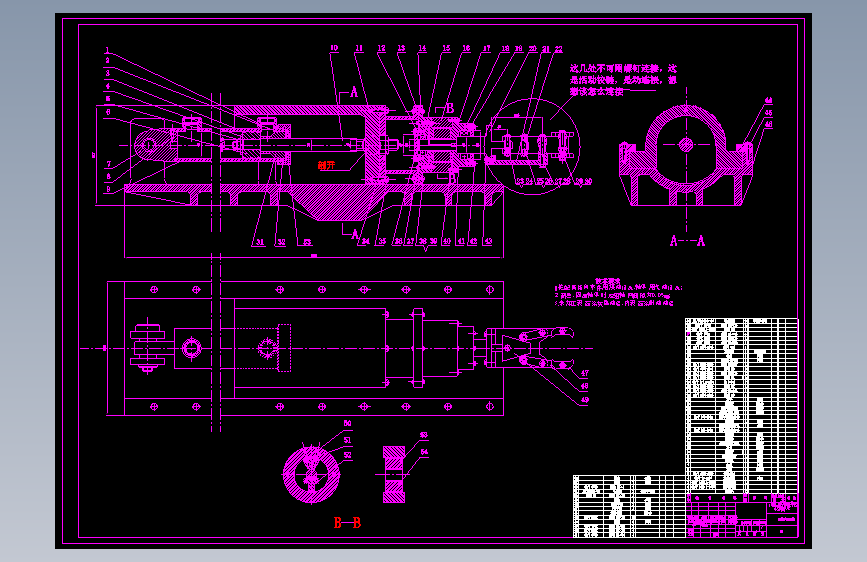
Task: Click balloon number 4 callout
Action: (108, 86)
